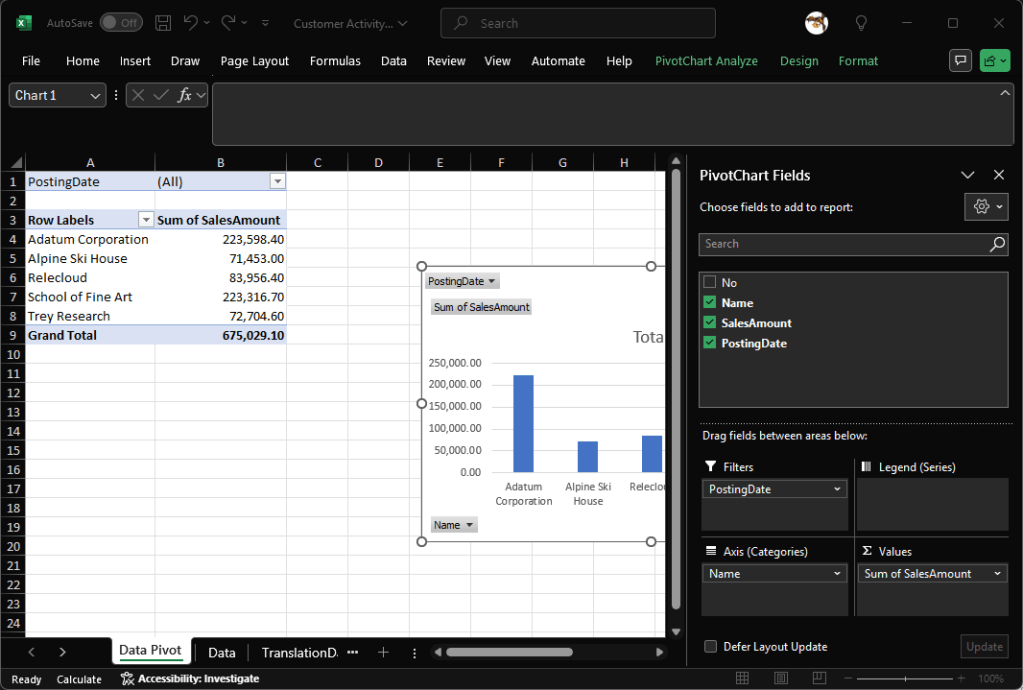Enable Defer Layout Update checkbox
The width and height of the screenshot is (1023, 690).
tap(709, 647)
